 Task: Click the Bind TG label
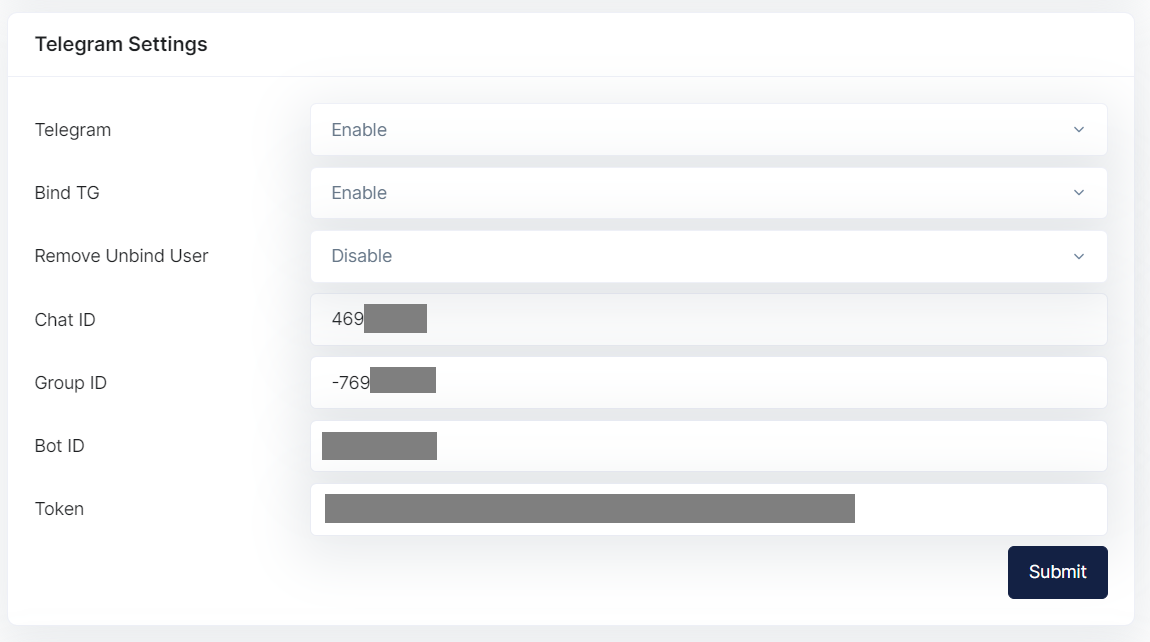click(x=66, y=192)
